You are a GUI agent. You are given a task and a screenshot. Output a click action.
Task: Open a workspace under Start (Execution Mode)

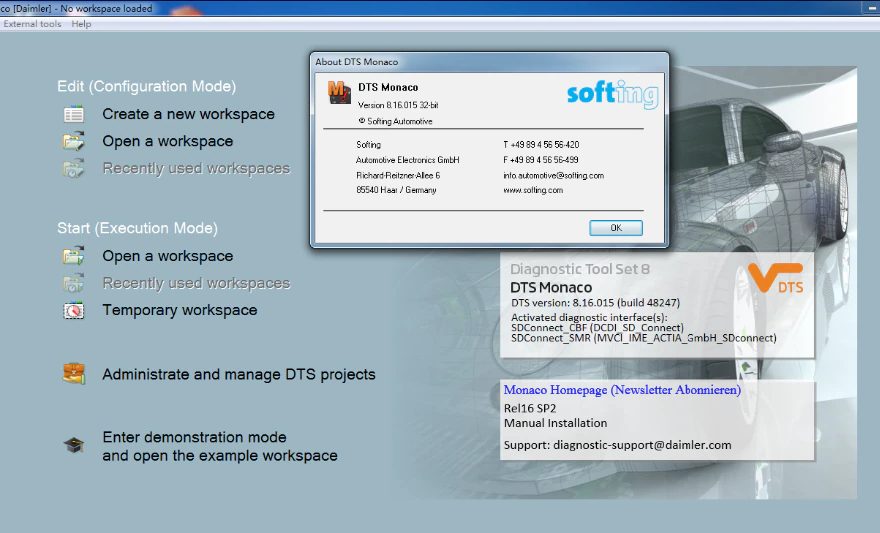pos(167,256)
